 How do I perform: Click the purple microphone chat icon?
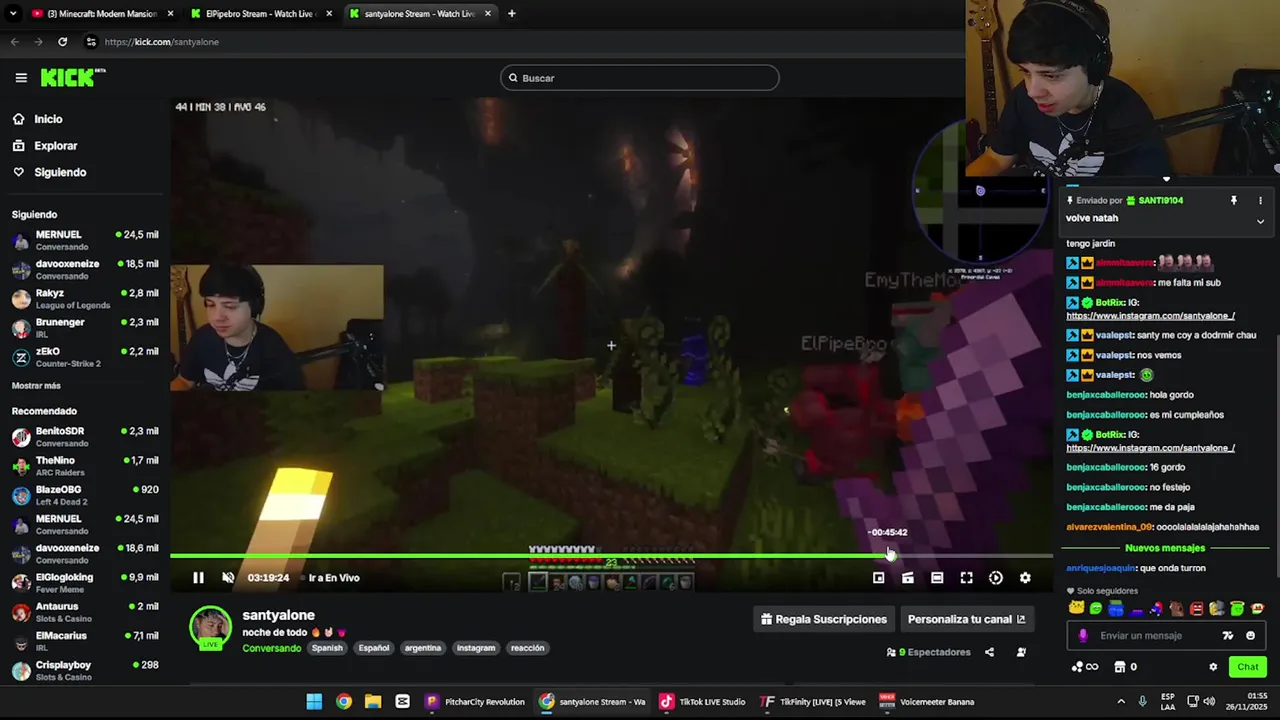[1083, 636]
